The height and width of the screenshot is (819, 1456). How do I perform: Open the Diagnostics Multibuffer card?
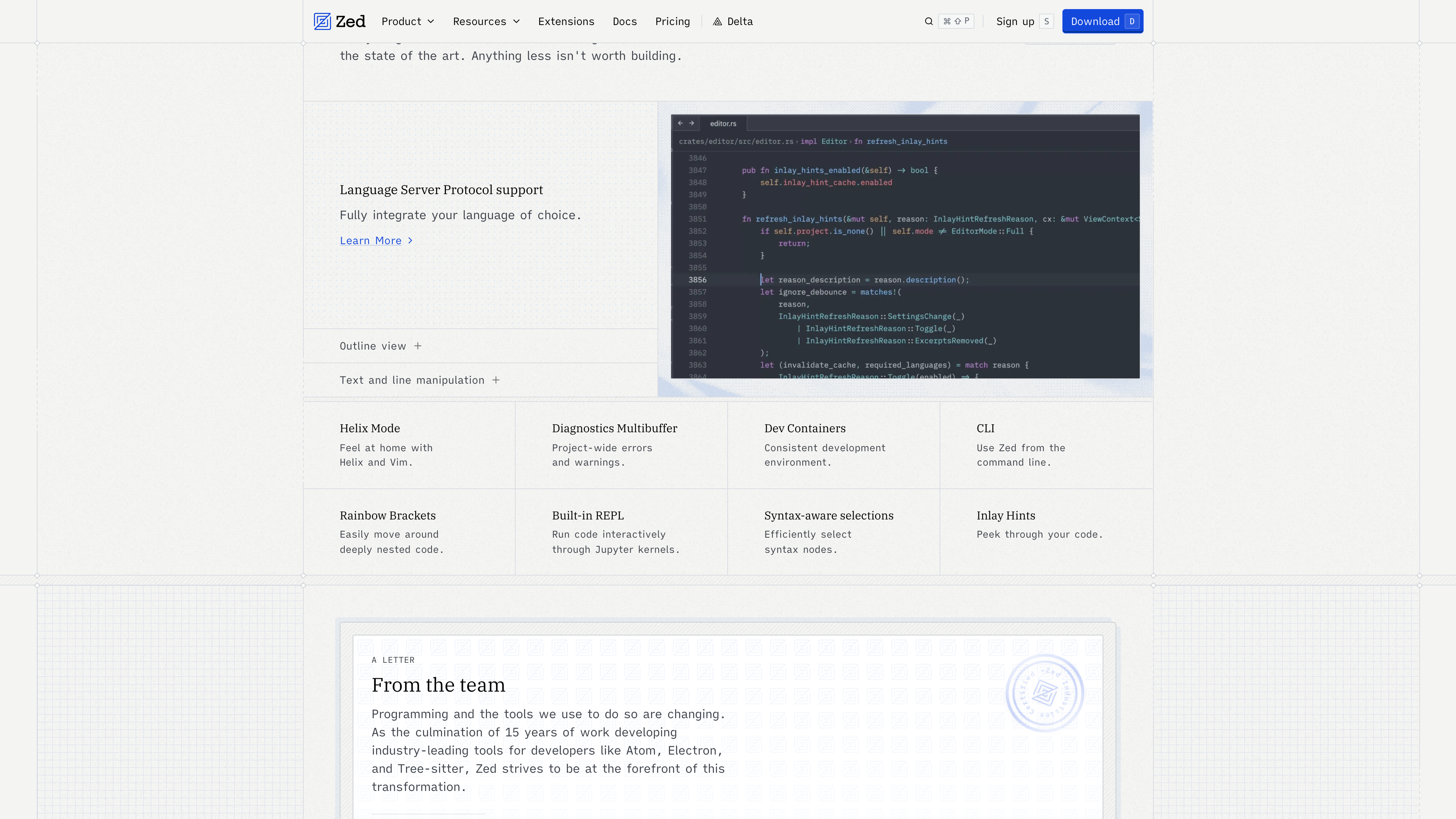point(621,445)
